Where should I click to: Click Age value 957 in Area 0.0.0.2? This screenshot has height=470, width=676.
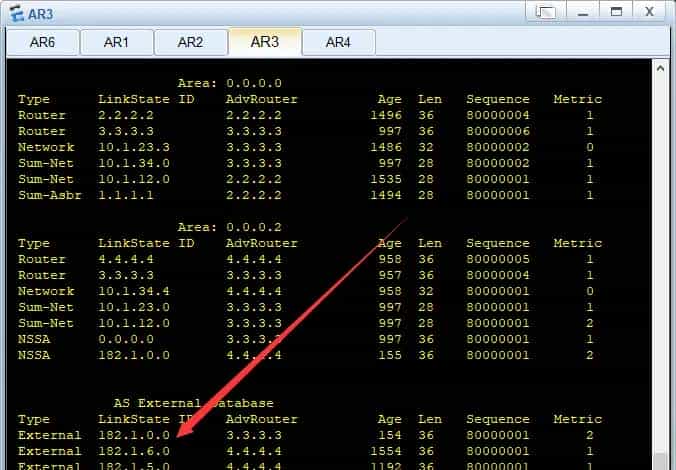pos(390,275)
